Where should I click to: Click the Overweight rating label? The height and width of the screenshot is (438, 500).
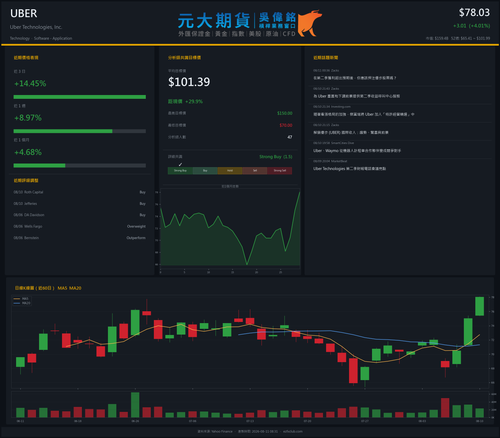point(136,226)
